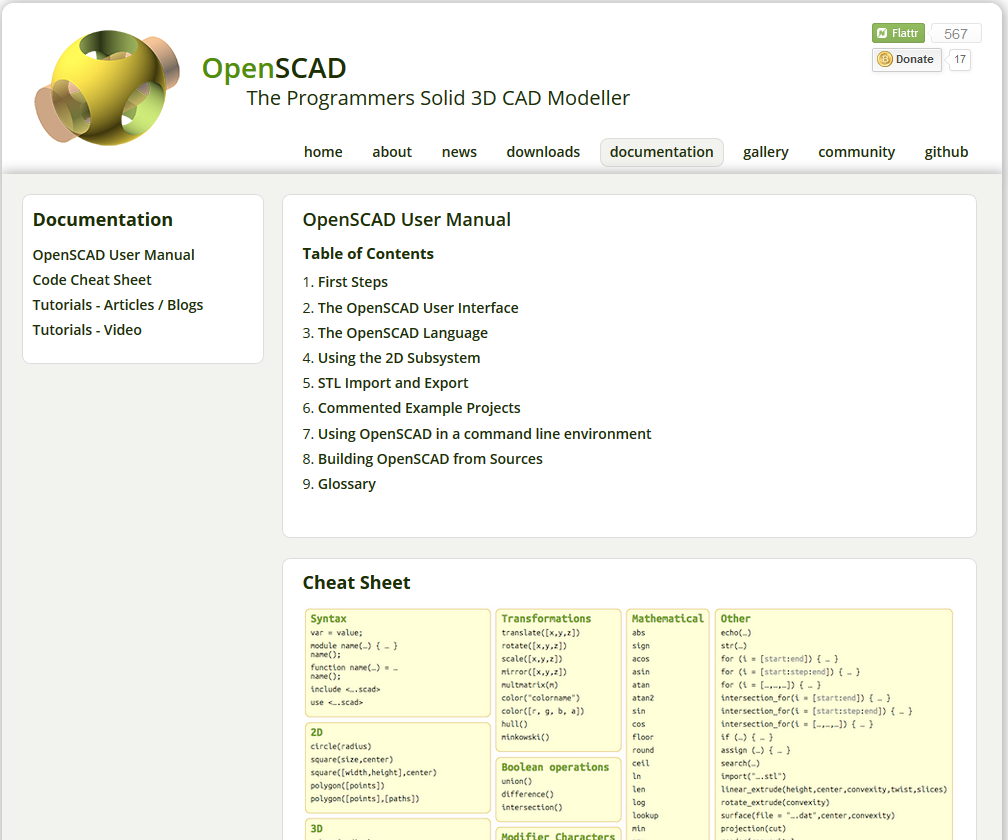Open The OpenSCAD Language chapter
This screenshot has width=1008, height=840.
402,332
